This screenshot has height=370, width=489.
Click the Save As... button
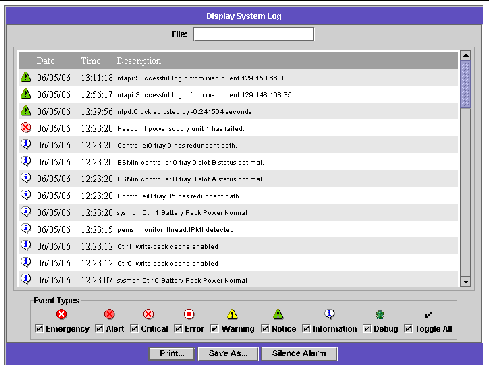(228, 354)
